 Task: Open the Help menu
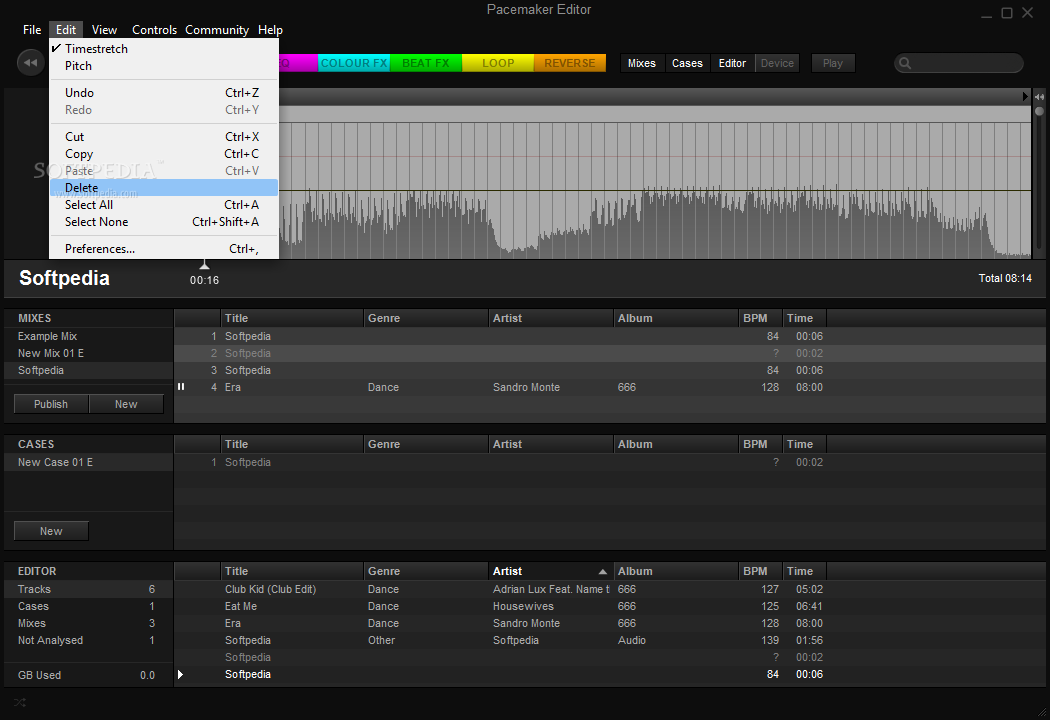[271, 29]
